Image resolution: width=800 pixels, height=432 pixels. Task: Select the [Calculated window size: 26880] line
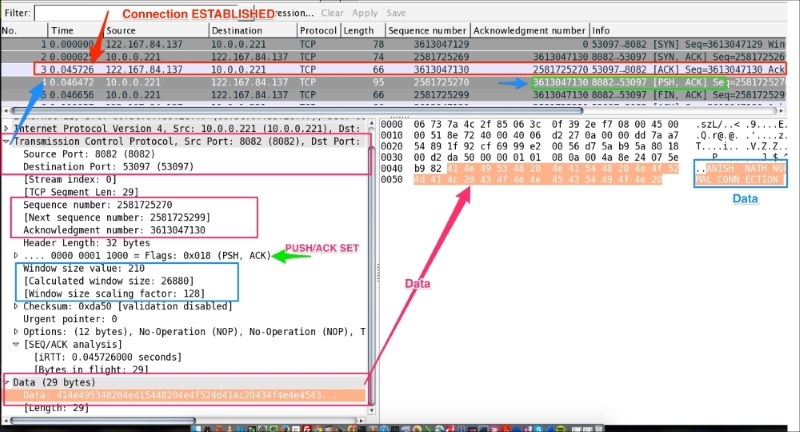point(108,281)
